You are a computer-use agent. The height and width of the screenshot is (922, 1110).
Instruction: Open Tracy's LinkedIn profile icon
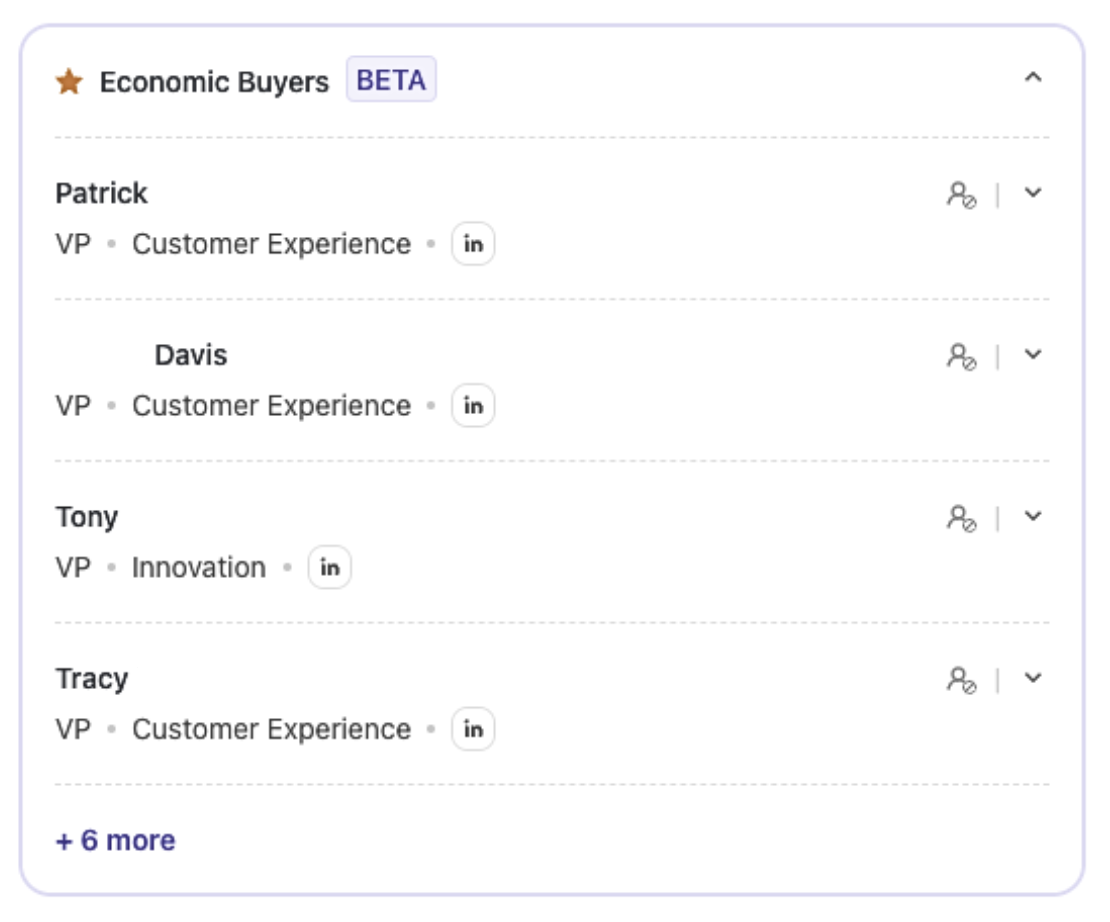point(473,730)
